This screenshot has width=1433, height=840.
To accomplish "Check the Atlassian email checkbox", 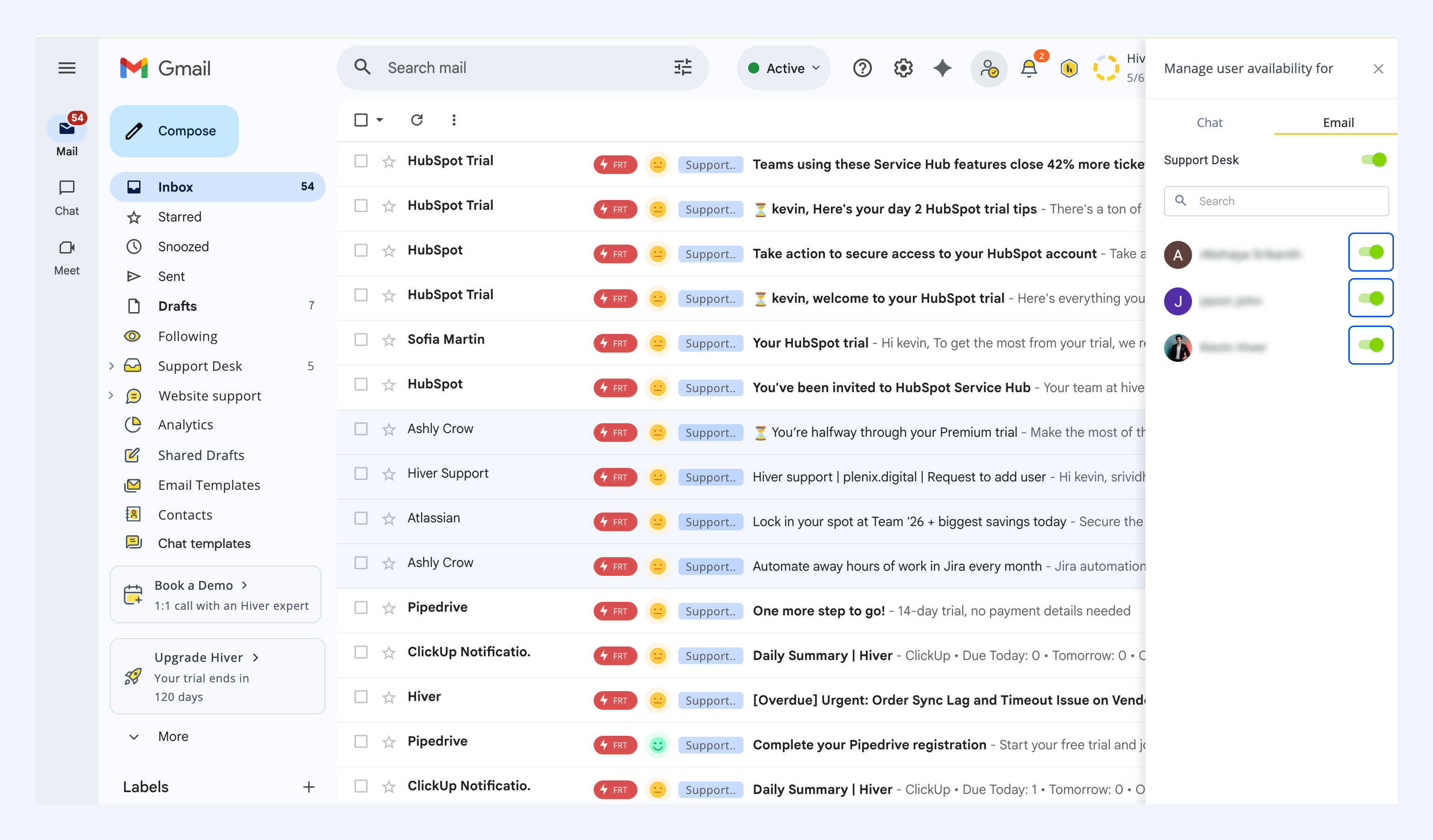I will pos(361,518).
